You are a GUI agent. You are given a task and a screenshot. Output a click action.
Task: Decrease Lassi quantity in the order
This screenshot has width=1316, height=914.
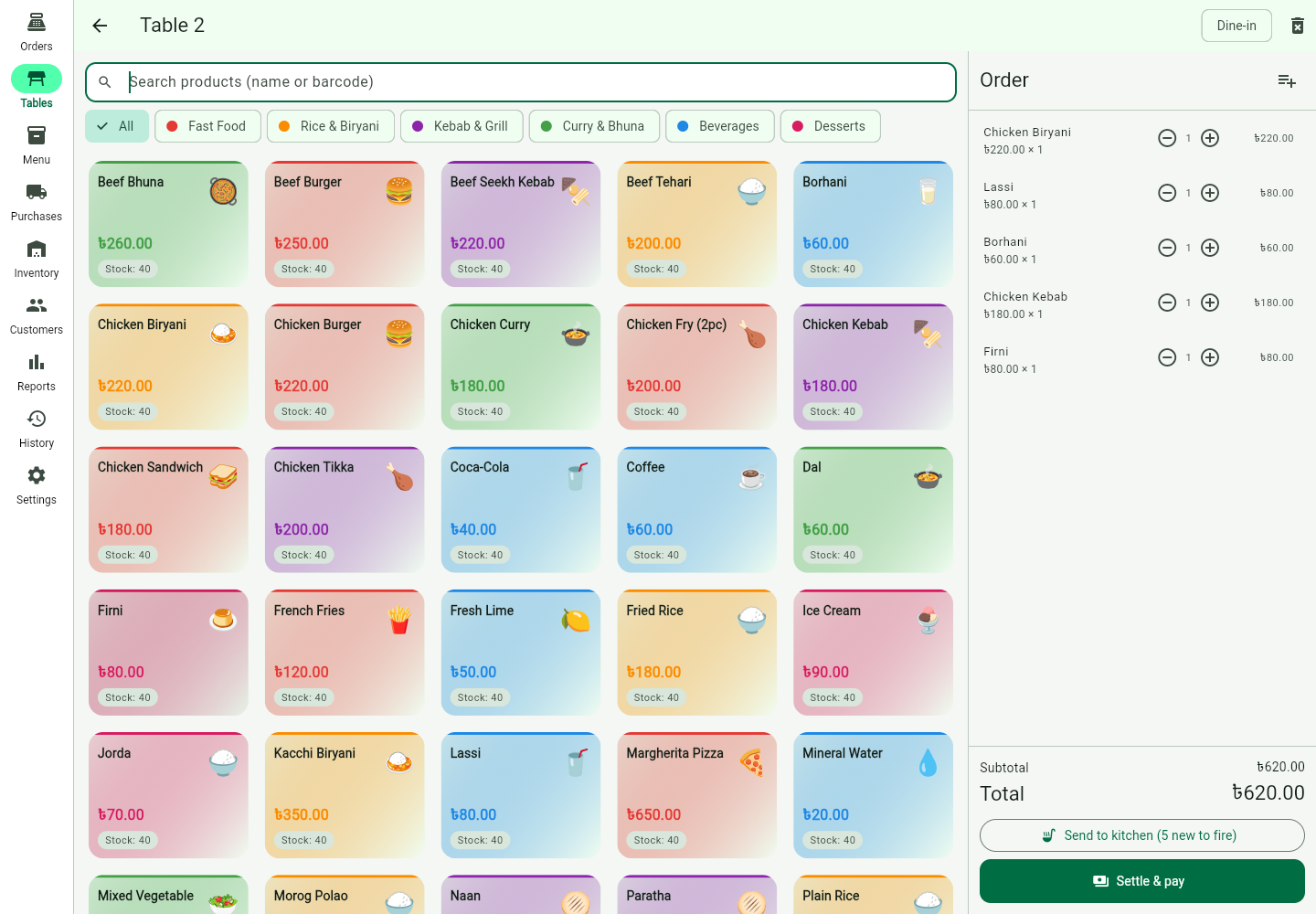(x=1167, y=193)
